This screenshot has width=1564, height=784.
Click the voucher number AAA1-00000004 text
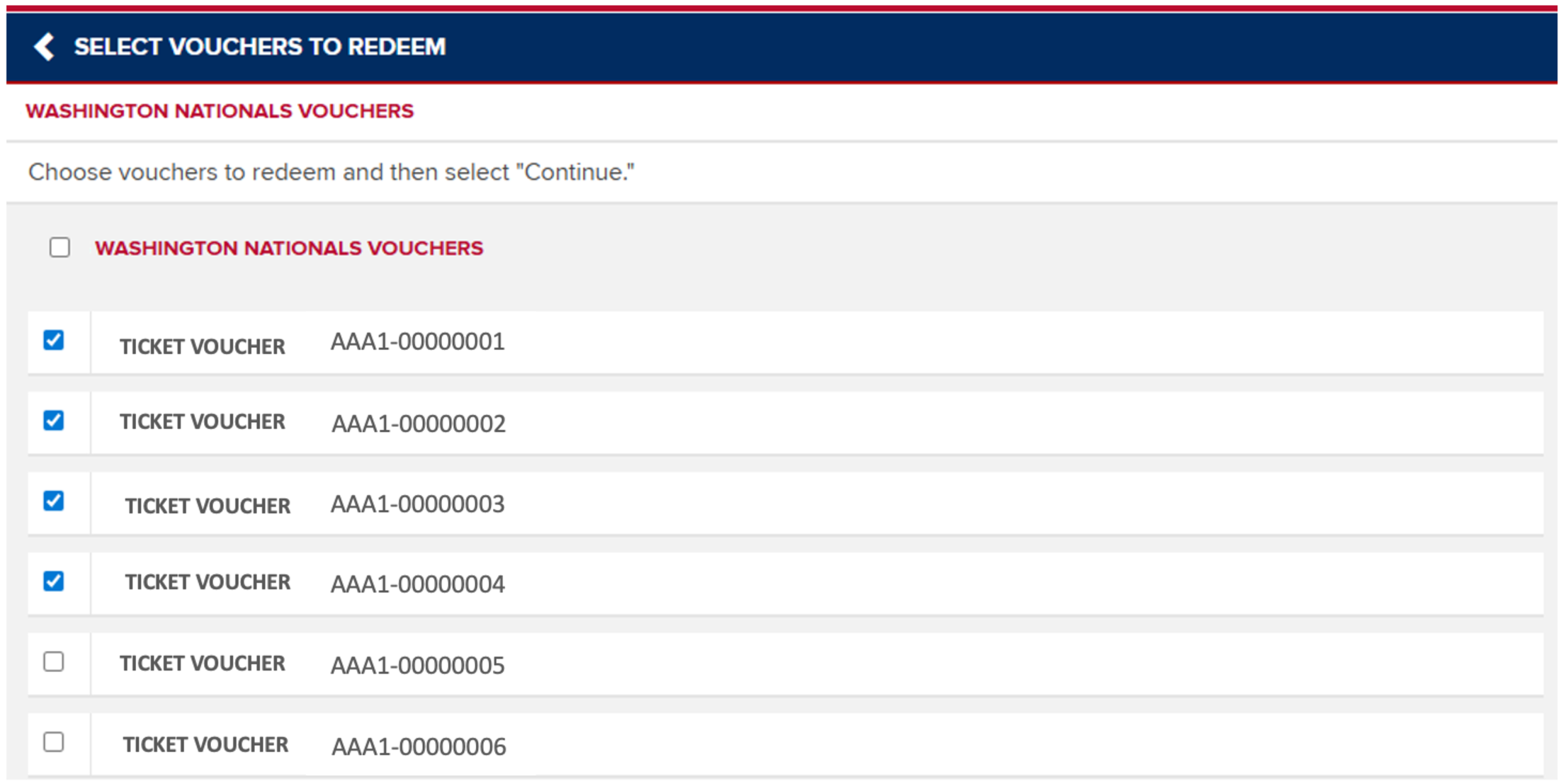(418, 584)
